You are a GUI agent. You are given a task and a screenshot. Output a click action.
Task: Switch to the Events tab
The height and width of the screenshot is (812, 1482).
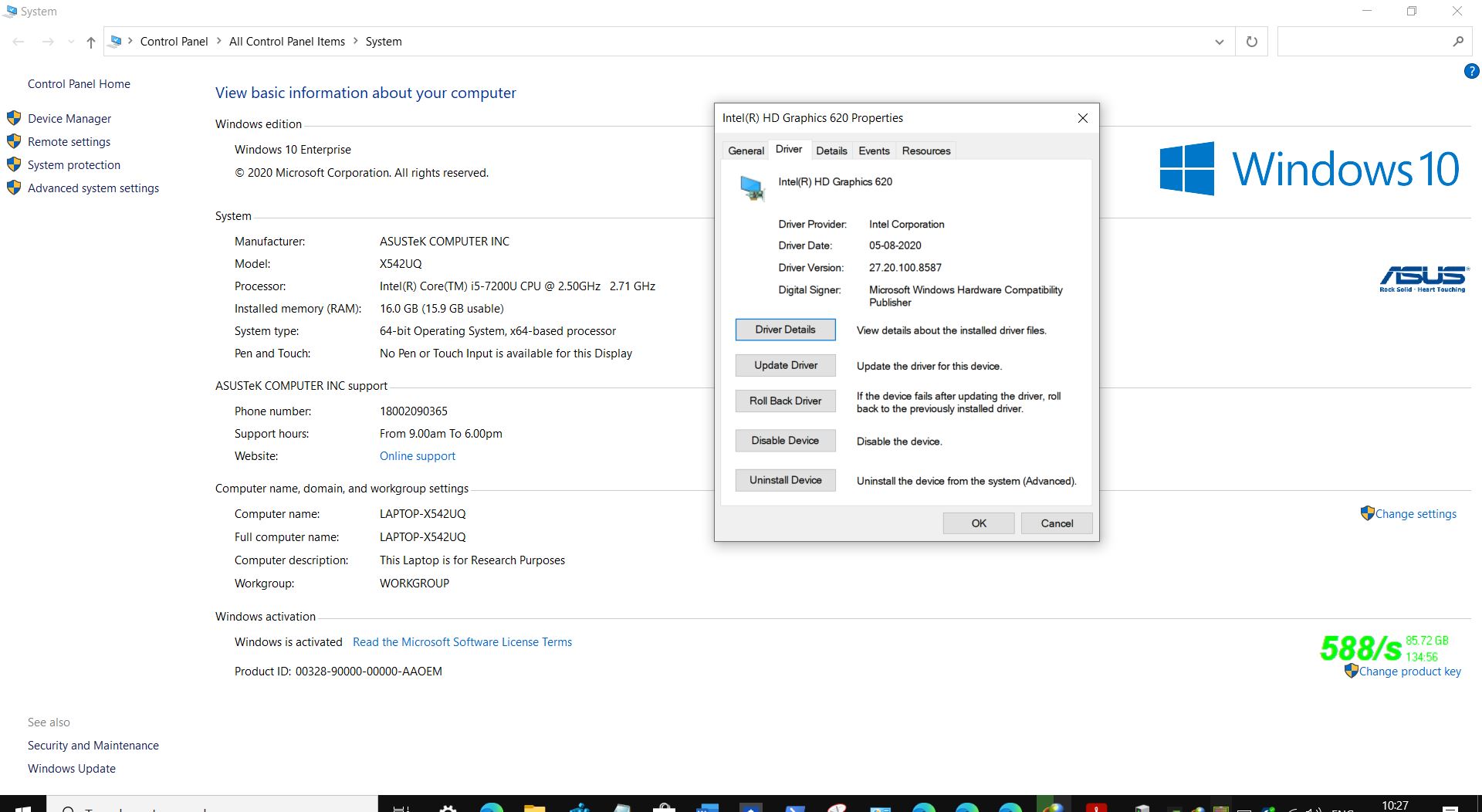[874, 151]
